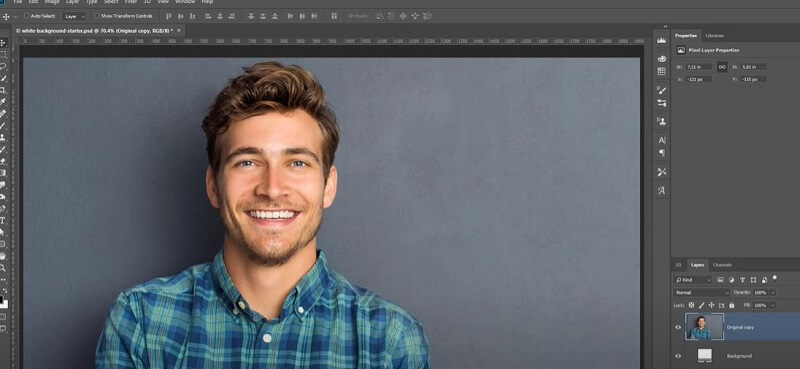
Task: Hide the Background layer
Action: click(678, 356)
